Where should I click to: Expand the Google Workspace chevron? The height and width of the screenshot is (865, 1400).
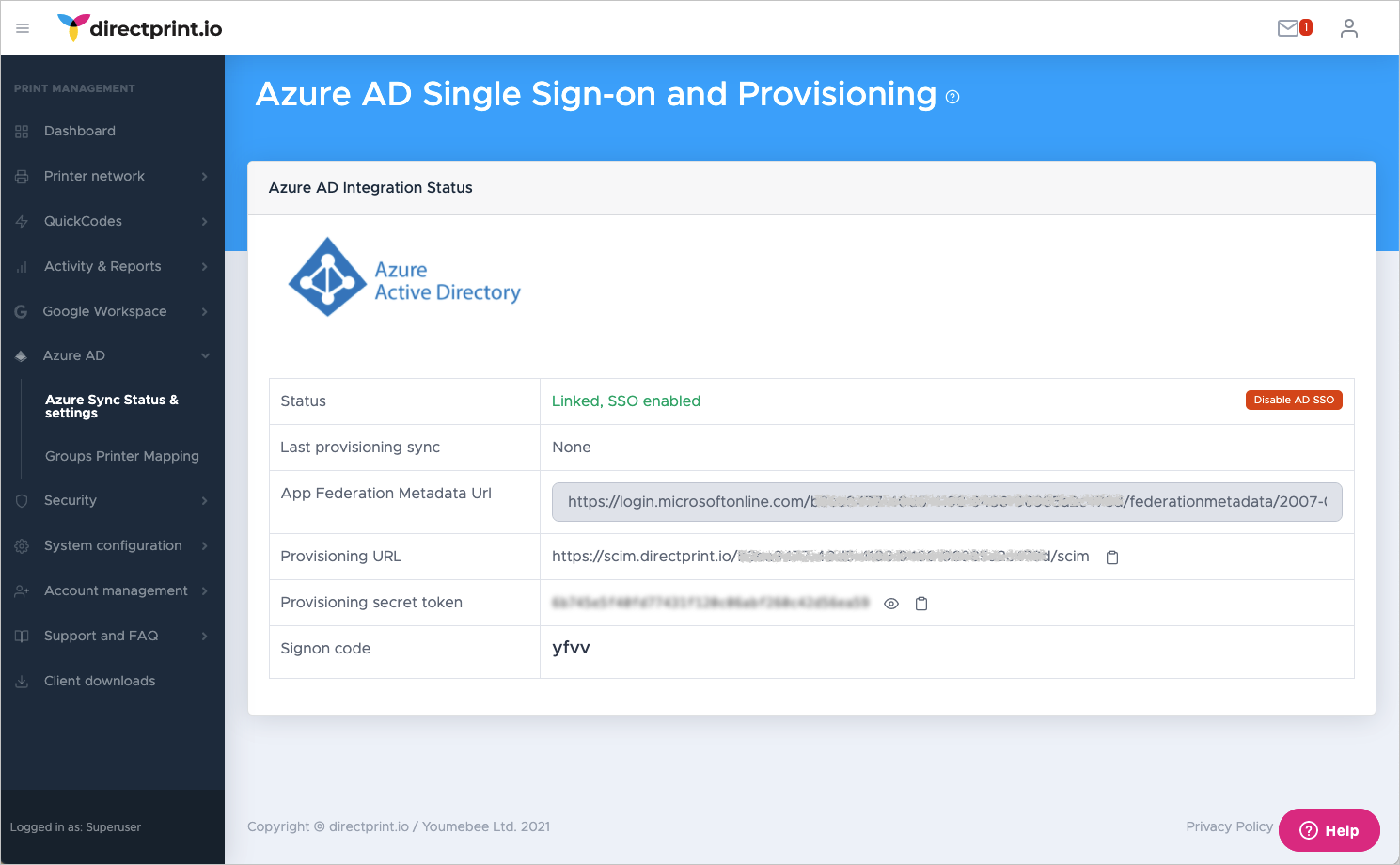click(x=204, y=311)
